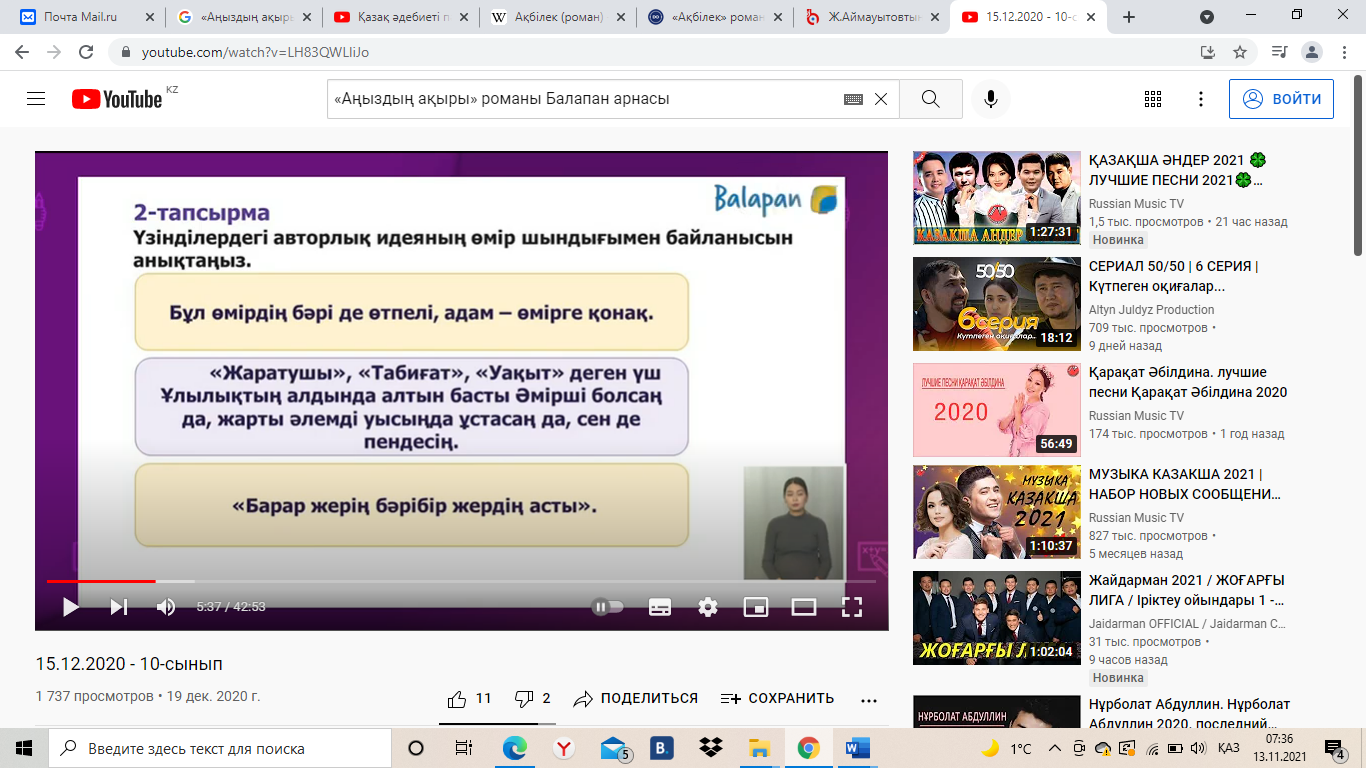Open the on-screen keyboard in search box
This screenshot has height=768, width=1366.
[853, 99]
